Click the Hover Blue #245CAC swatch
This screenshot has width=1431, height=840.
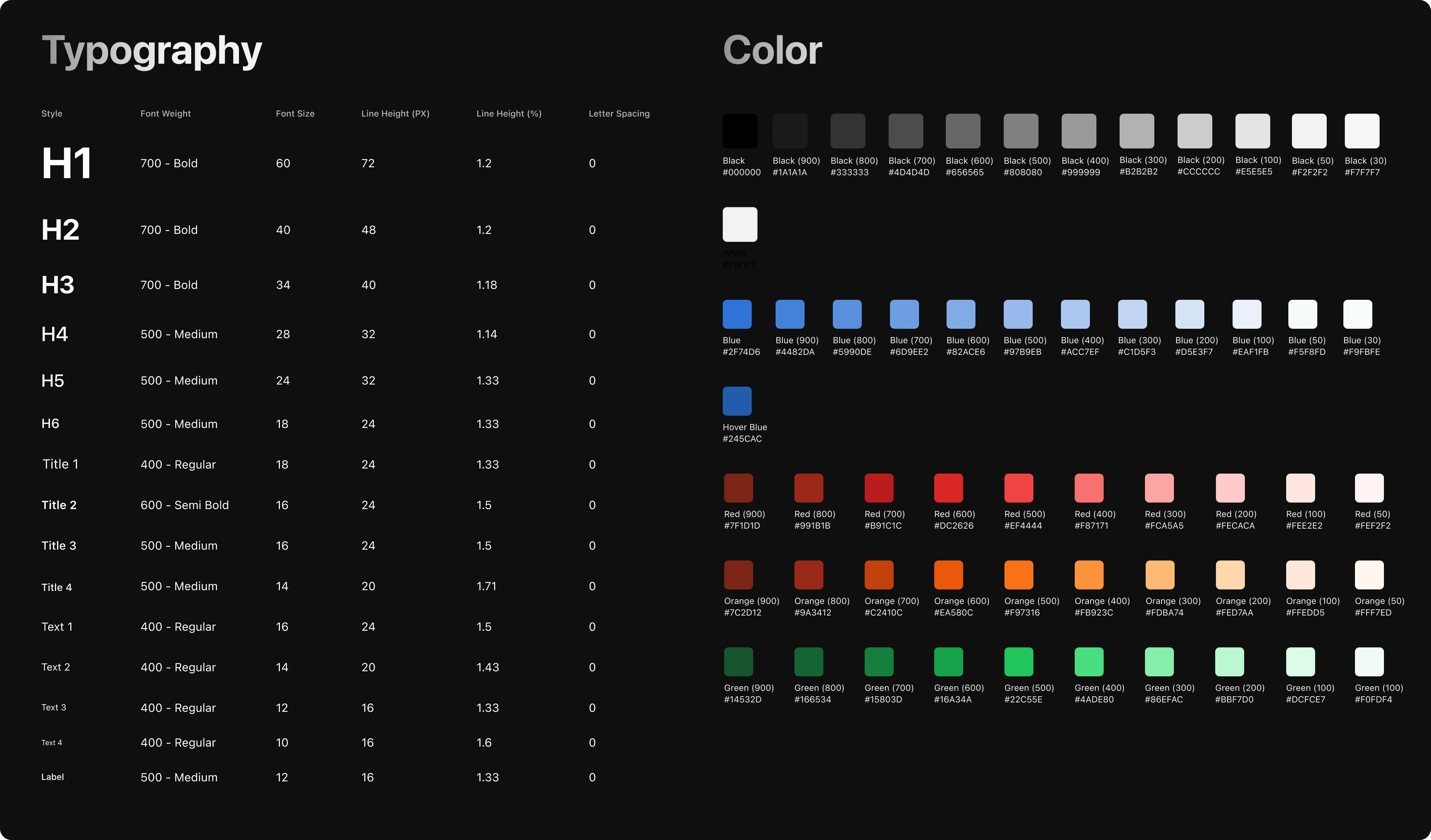[737, 401]
